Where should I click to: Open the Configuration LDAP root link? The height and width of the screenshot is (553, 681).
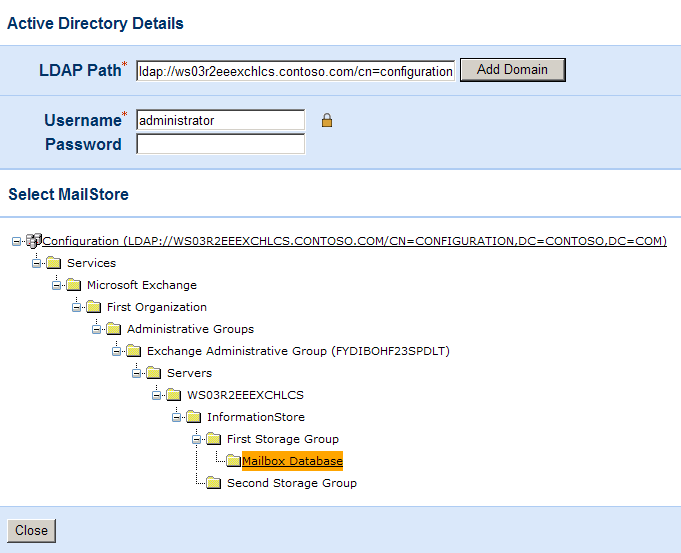[x=354, y=241]
